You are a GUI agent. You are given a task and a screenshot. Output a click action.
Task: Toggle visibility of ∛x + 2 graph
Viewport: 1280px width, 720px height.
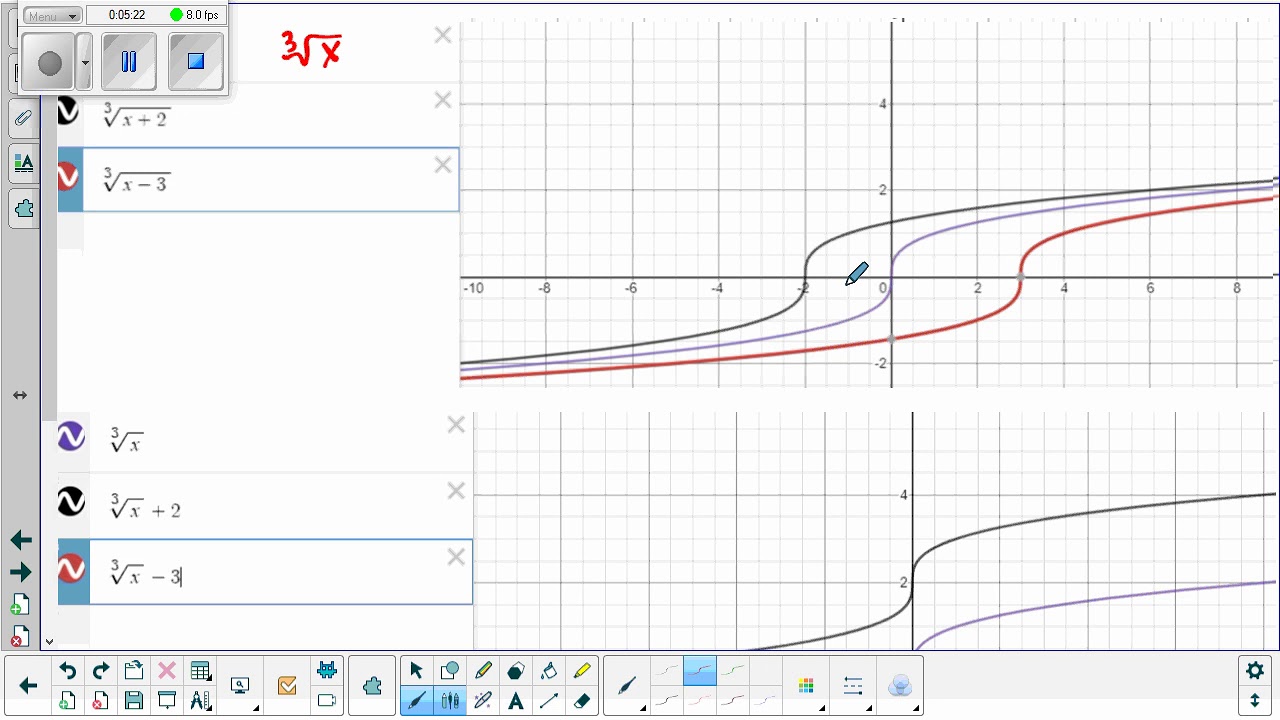click(71, 502)
